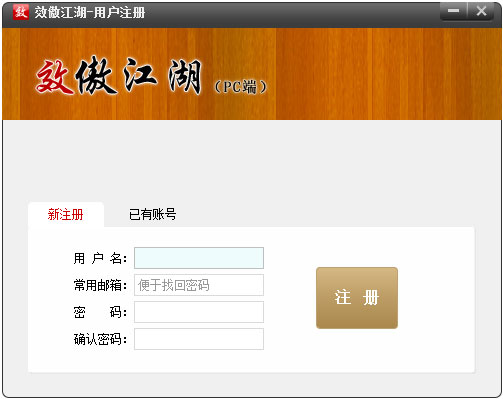
Task: Focus the 用户名 input field
Action: [199, 258]
